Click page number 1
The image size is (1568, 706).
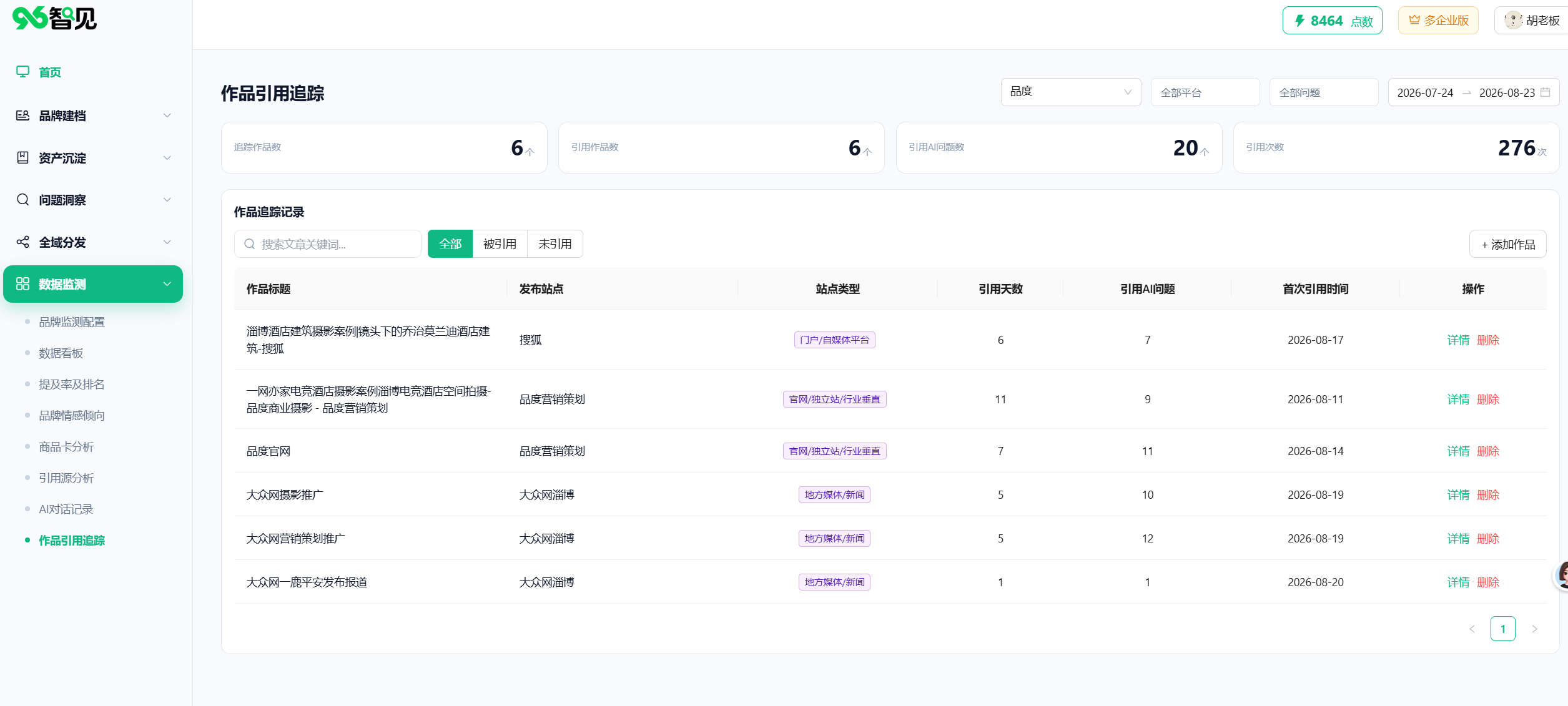tap(1503, 629)
